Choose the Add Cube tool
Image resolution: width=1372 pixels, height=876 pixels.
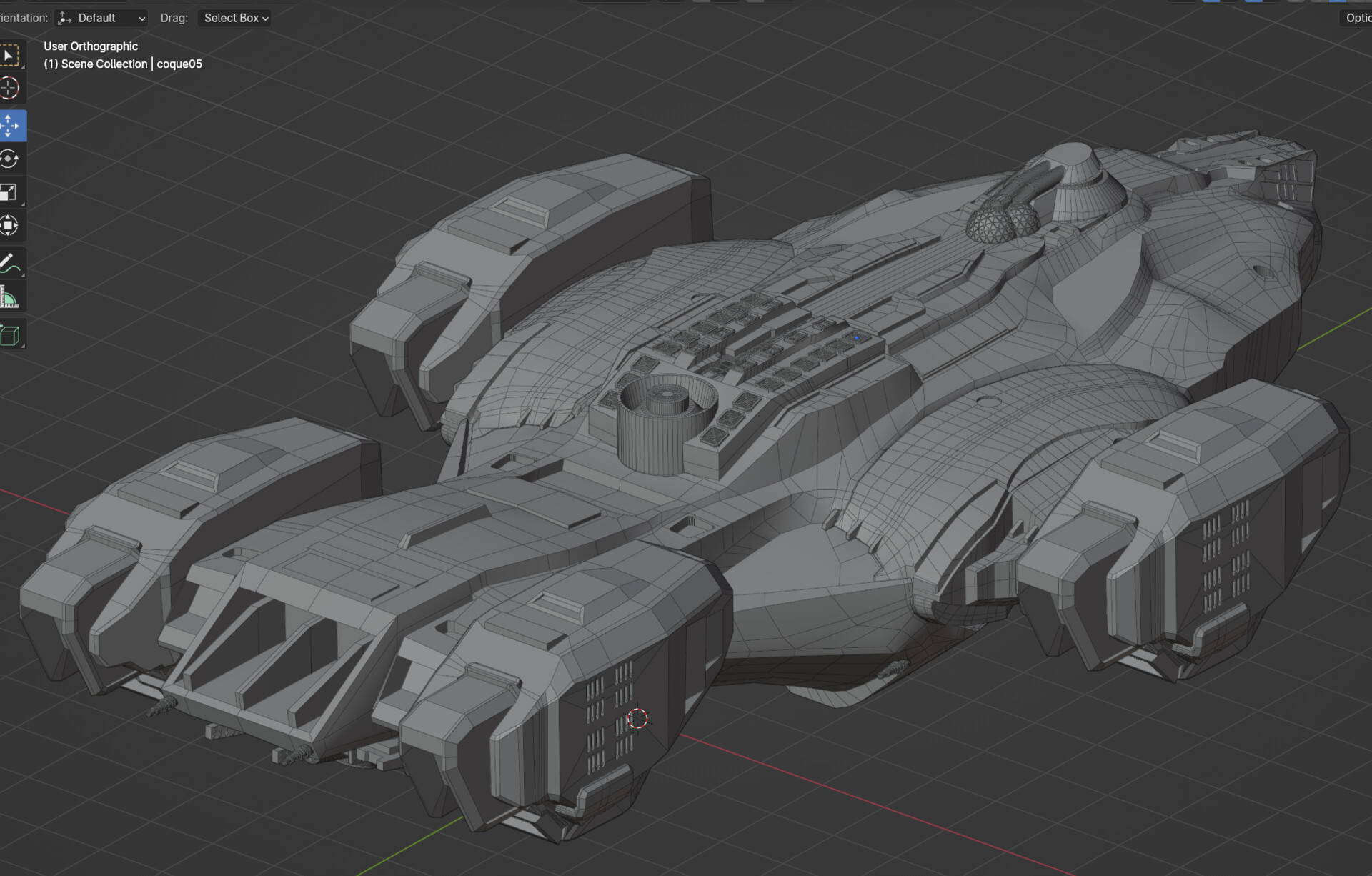[10, 334]
